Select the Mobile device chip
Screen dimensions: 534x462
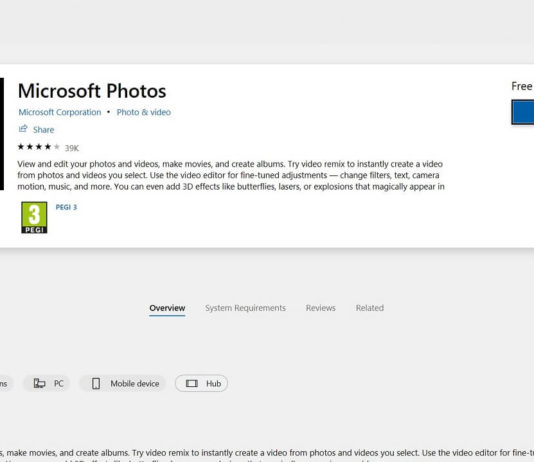pos(123,384)
